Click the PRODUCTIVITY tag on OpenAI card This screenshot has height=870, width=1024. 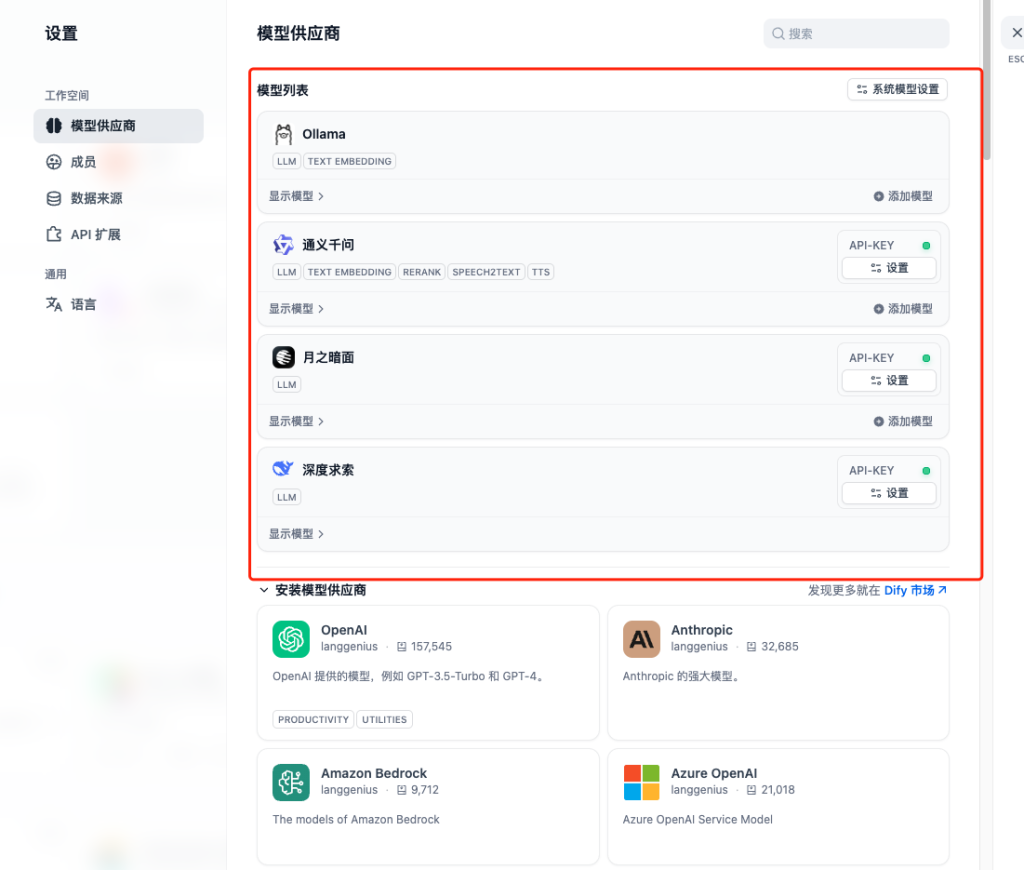tap(313, 720)
